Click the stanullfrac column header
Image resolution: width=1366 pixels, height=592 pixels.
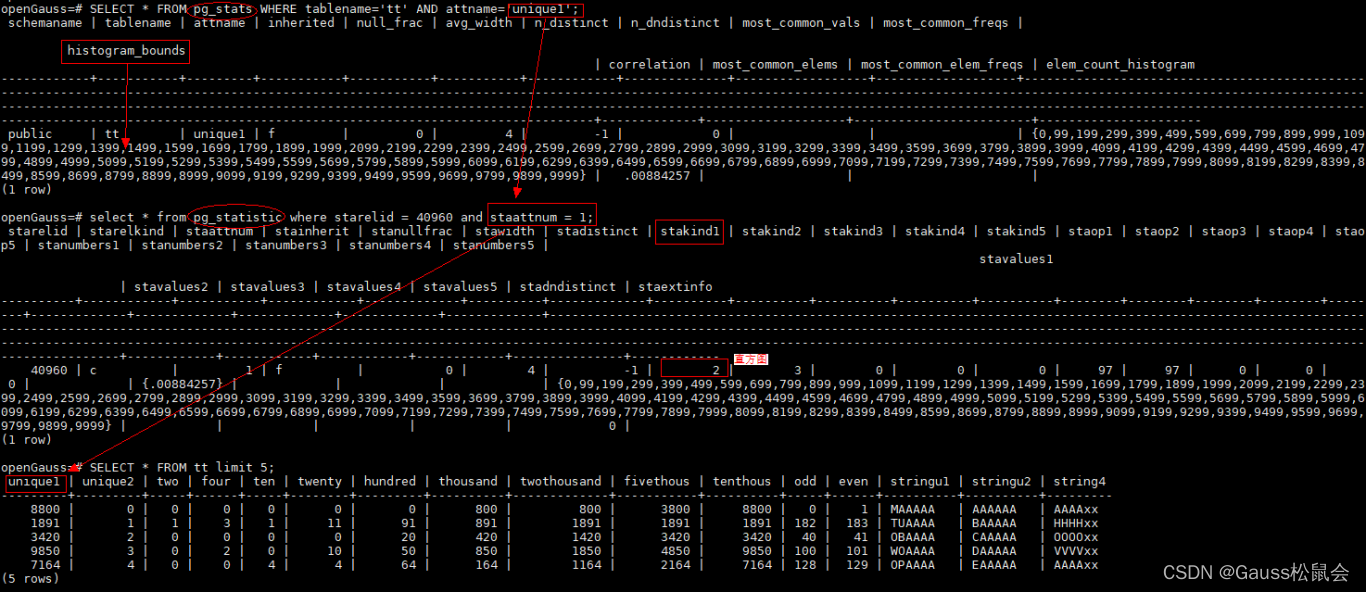coord(412,232)
